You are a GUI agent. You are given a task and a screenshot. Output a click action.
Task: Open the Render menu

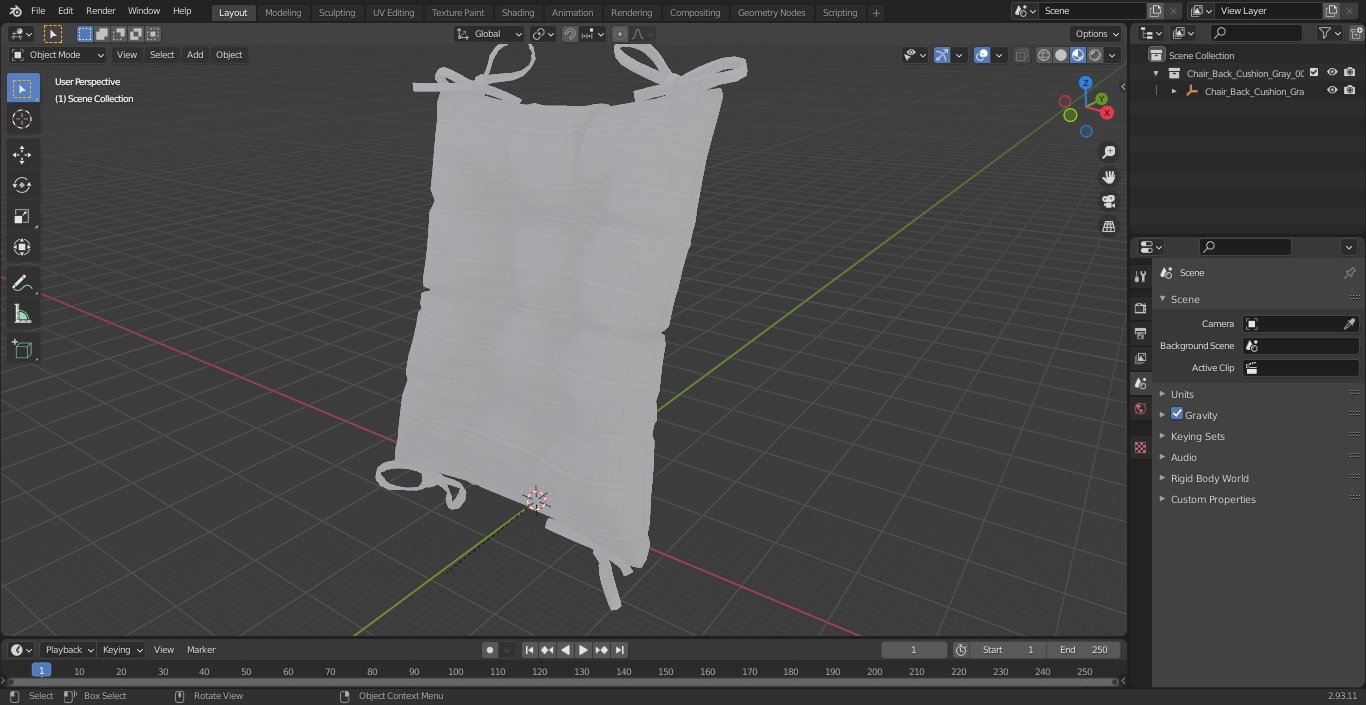point(100,11)
